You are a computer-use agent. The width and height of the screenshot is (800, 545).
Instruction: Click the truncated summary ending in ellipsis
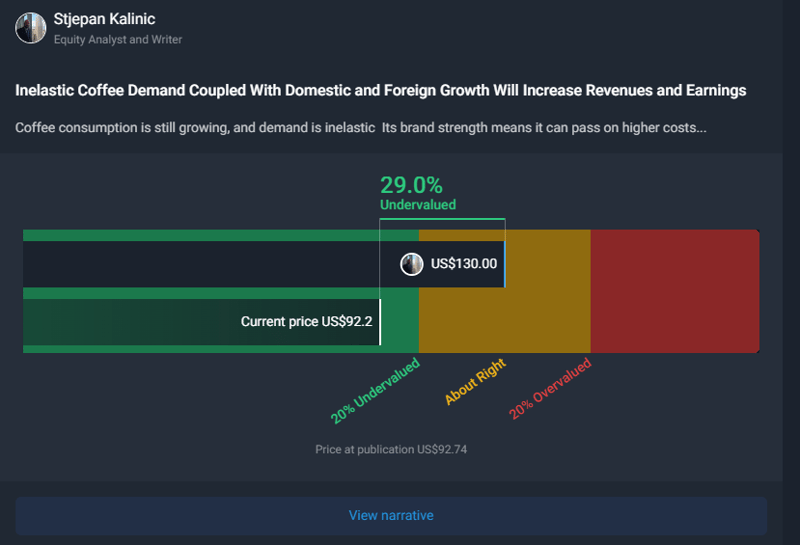pyautogui.click(x=361, y=128)
